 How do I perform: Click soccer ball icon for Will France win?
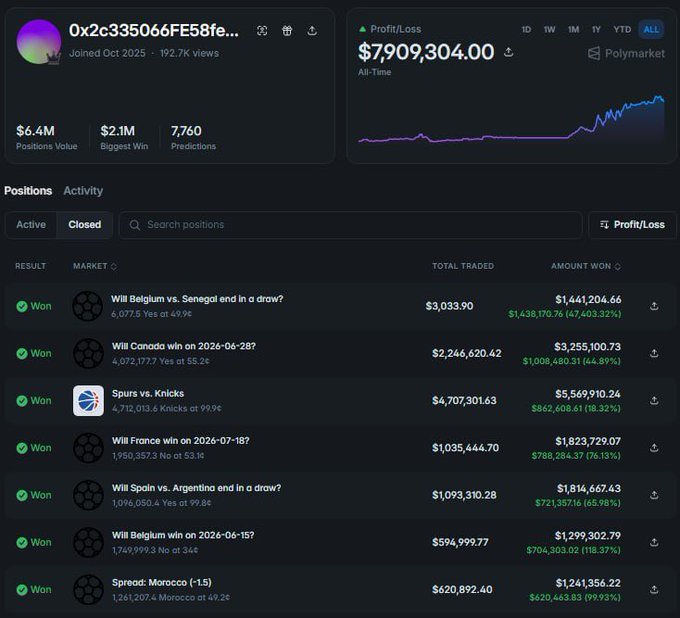click(x=88, y=448)
